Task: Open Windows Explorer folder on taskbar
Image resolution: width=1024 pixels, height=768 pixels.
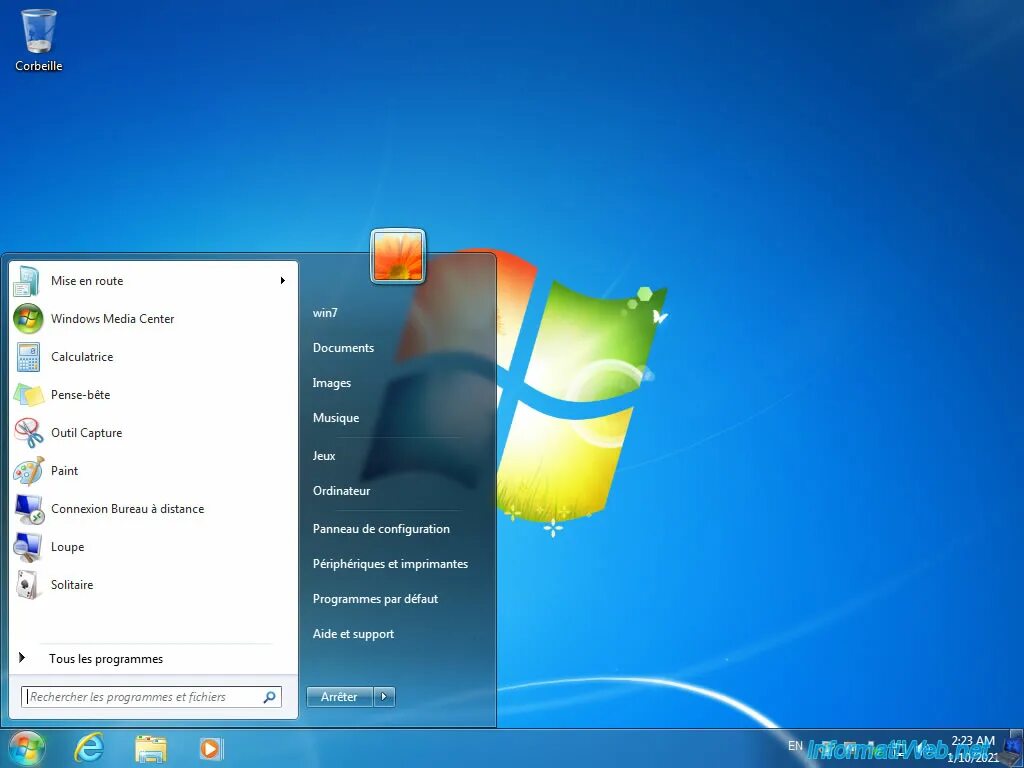Action: coord(151,748)
